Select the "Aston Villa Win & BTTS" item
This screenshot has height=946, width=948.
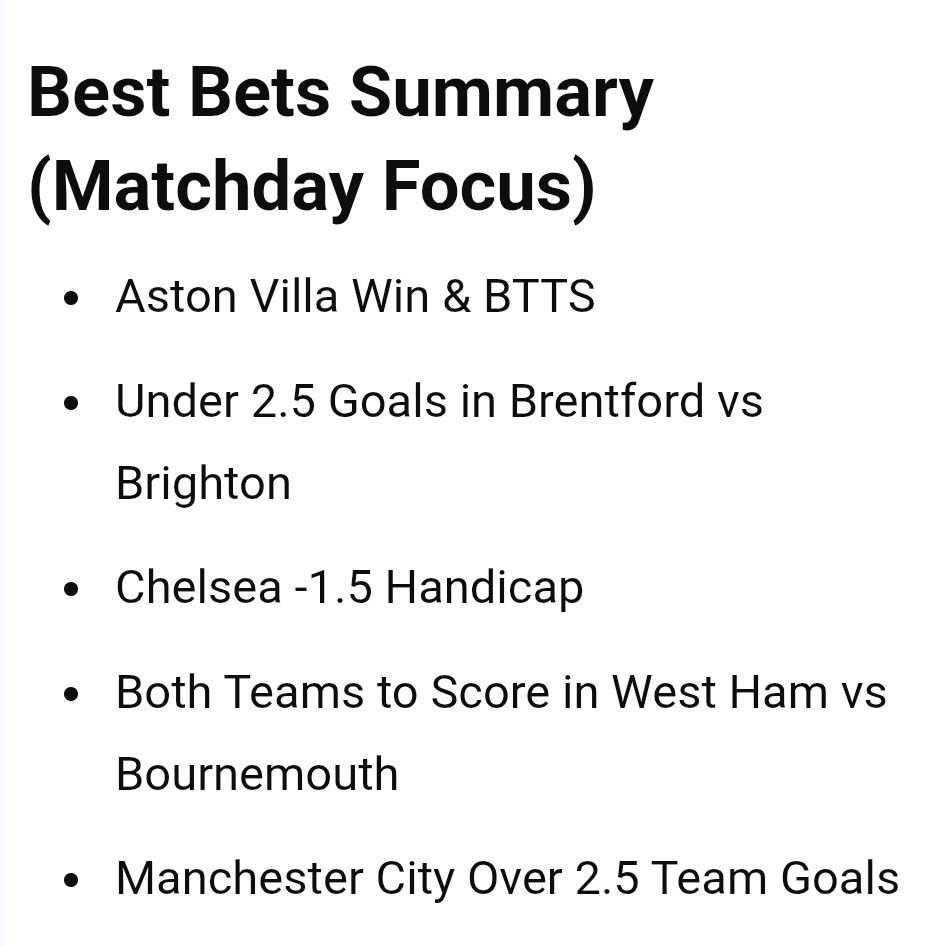coord(355,297)
